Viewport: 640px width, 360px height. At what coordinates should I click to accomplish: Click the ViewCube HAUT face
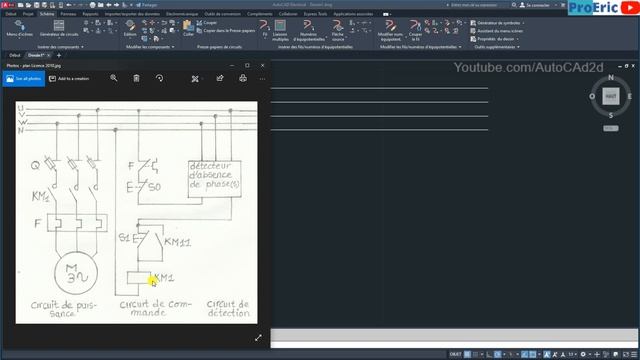[x=611, y=96]
